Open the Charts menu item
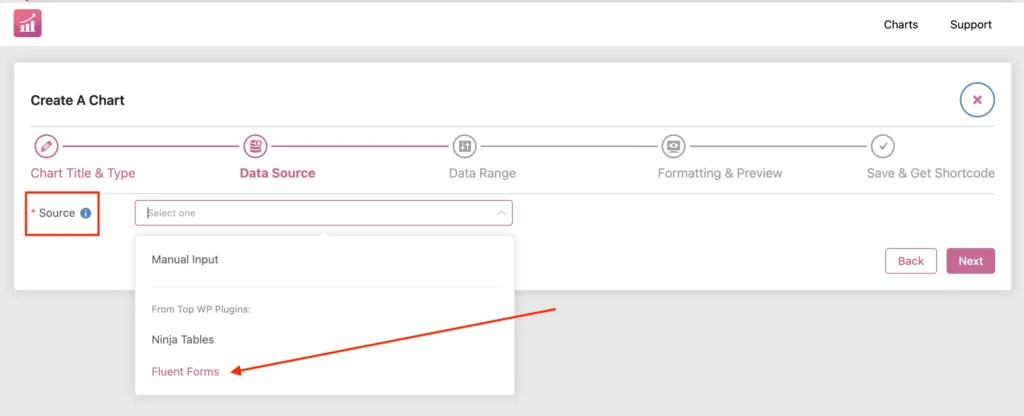 coord(901,25)
